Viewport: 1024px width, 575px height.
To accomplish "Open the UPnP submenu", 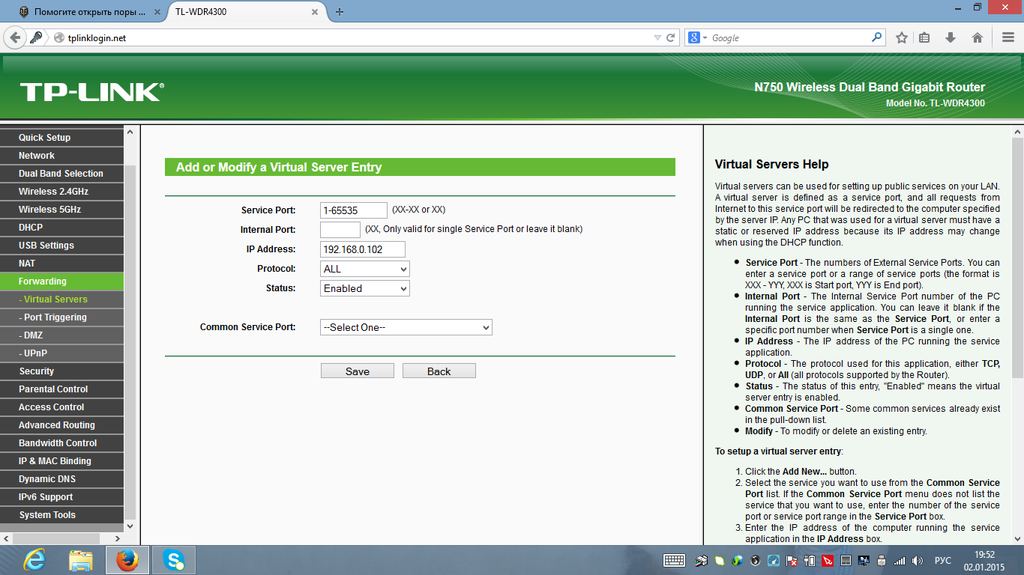I will tap(61, 353).
